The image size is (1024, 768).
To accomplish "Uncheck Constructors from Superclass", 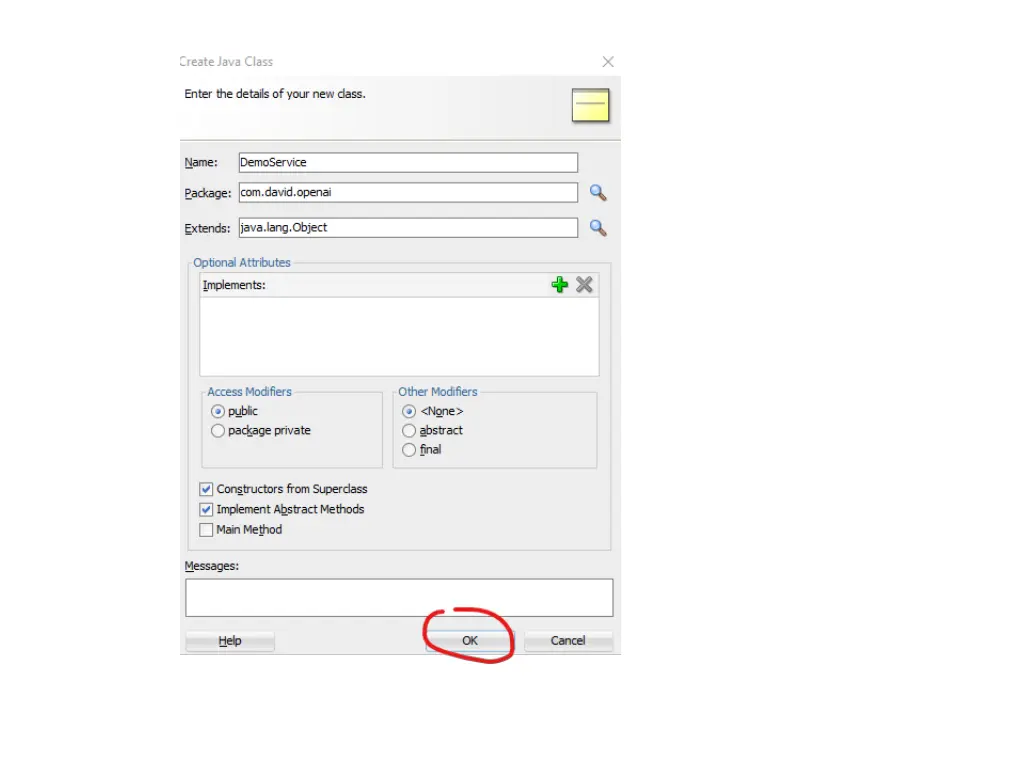I will (x=207, y=489).
